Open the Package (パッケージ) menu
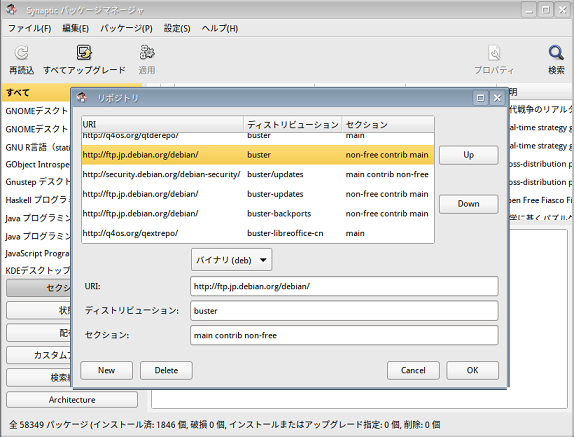574x437 pixels. tap(126, 29)
